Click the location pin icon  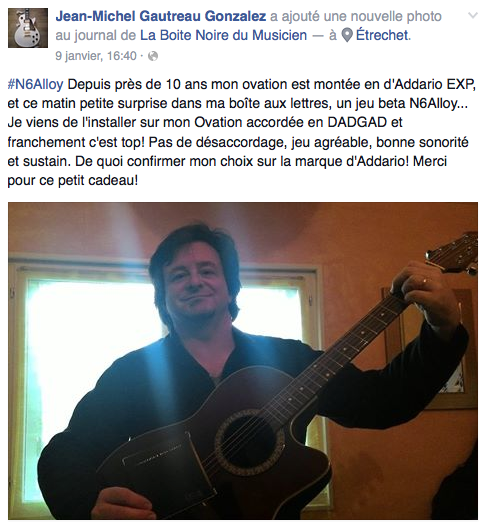pos(347,35)
